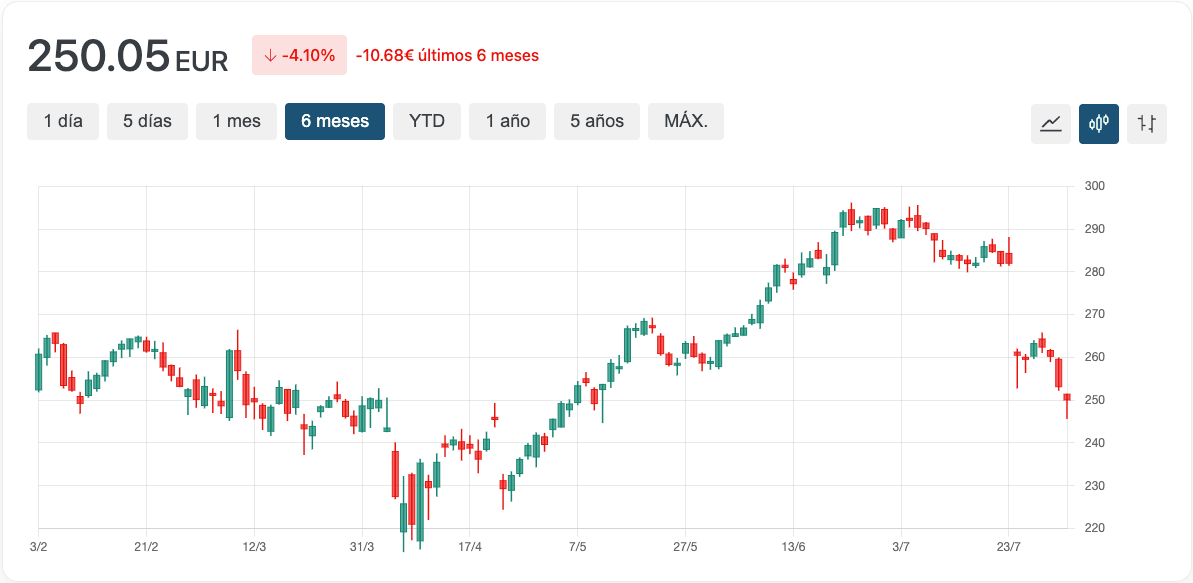
Task: Toggle the chart display to bar mode
Action: pos(1147,124)
